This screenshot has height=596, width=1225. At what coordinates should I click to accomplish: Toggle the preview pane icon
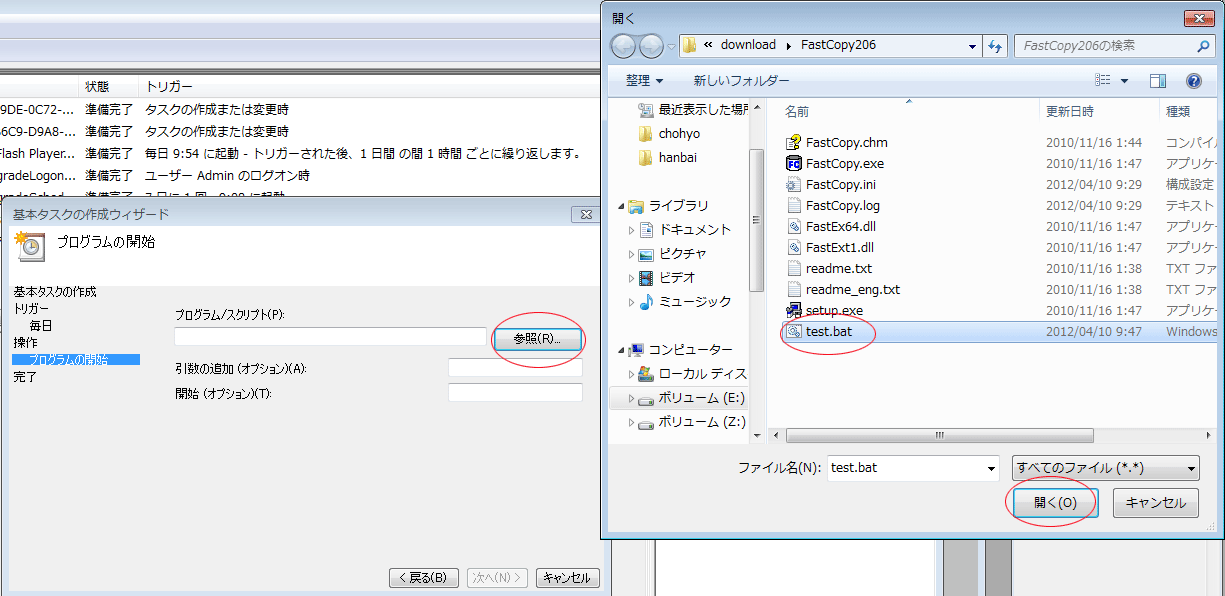tap(1158, 81)
